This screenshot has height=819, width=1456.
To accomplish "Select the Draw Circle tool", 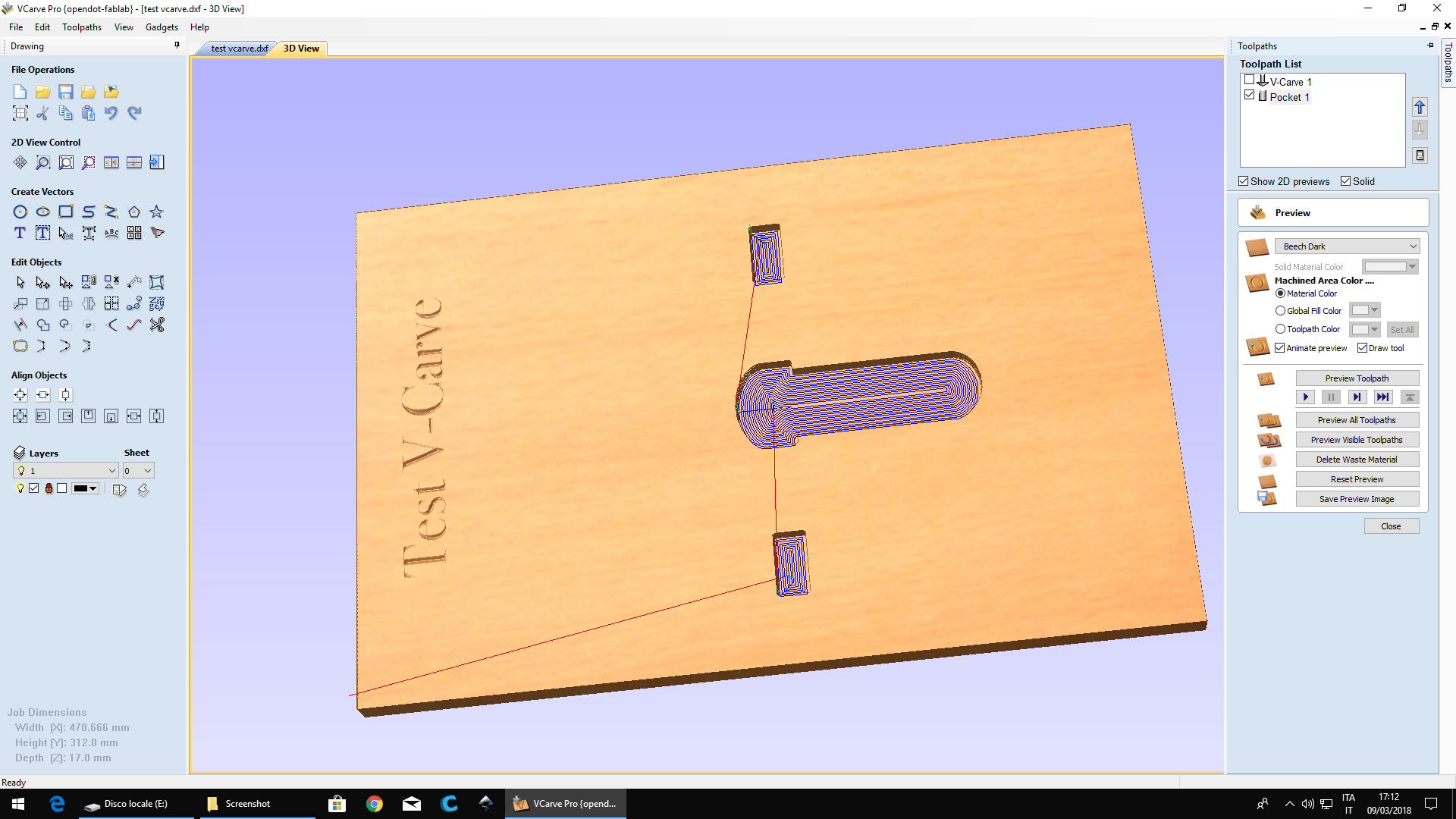I will pos(20,212).
